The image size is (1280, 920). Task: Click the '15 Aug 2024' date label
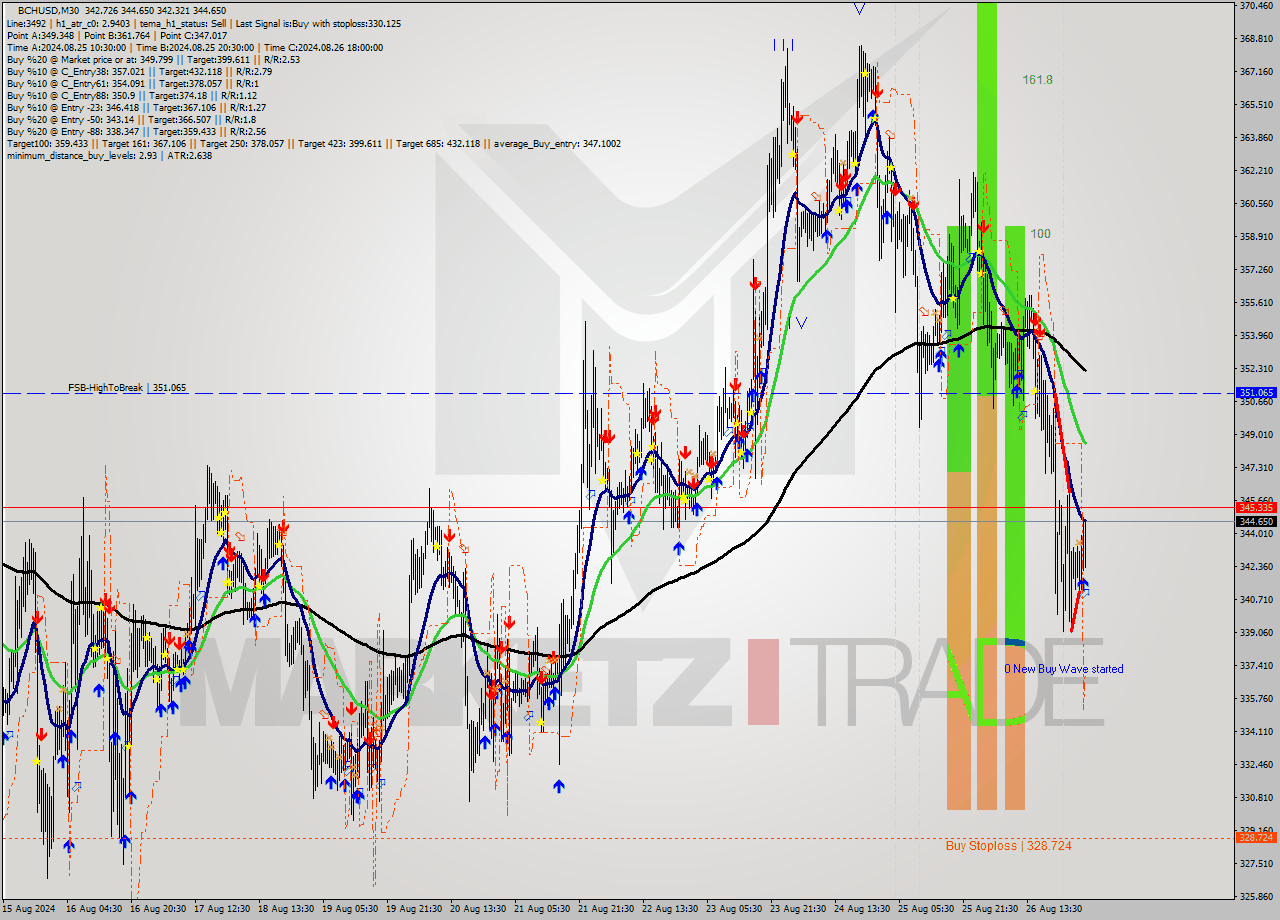[30, 909]
